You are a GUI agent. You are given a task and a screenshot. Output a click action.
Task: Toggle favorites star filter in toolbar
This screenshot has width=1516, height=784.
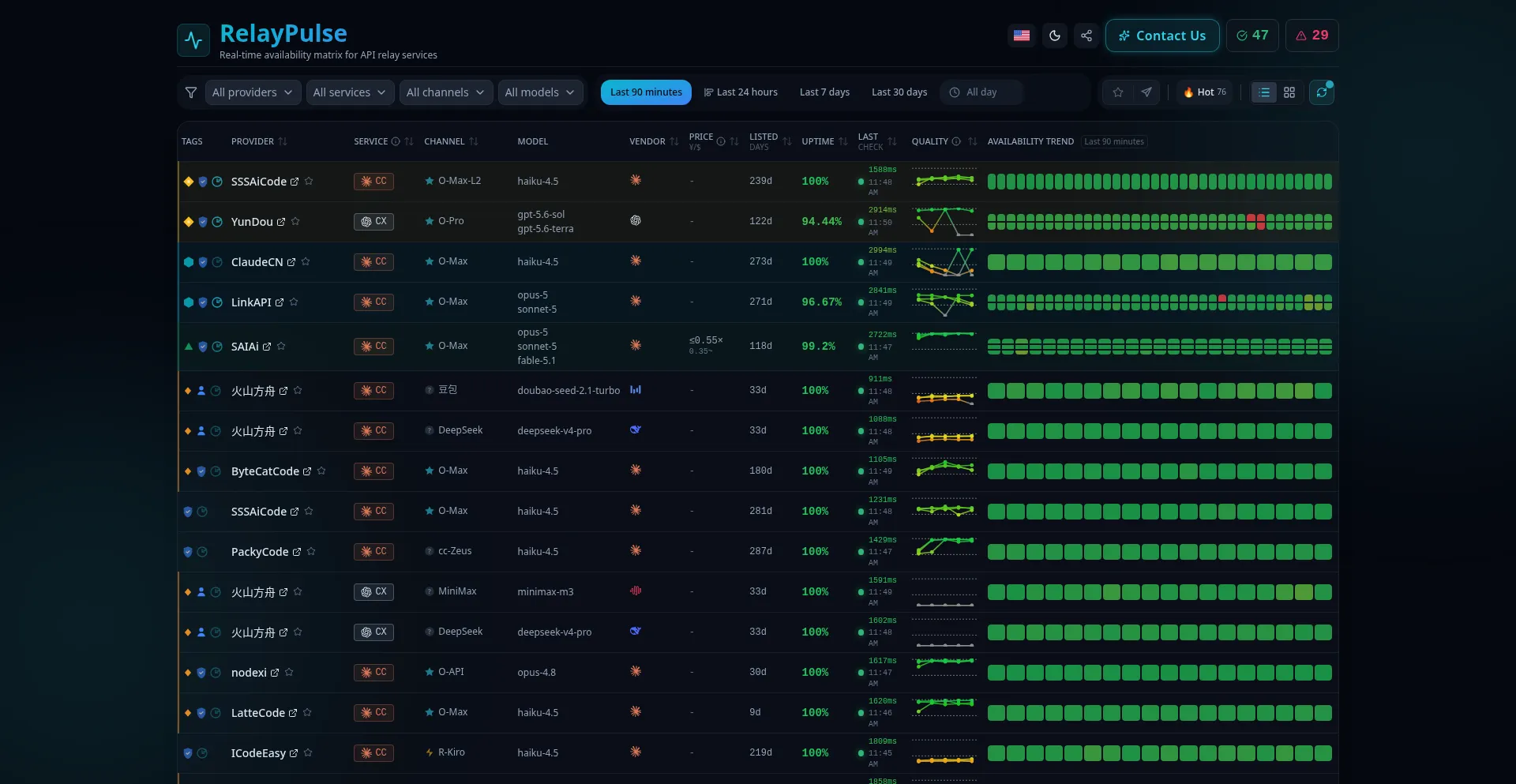[1118, 92]
